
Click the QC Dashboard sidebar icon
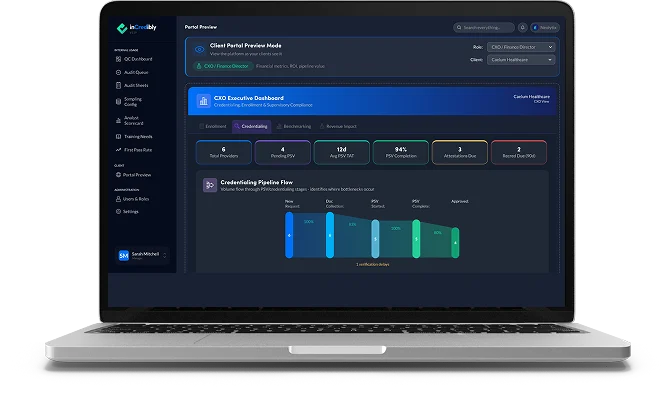tap(119, 59)
